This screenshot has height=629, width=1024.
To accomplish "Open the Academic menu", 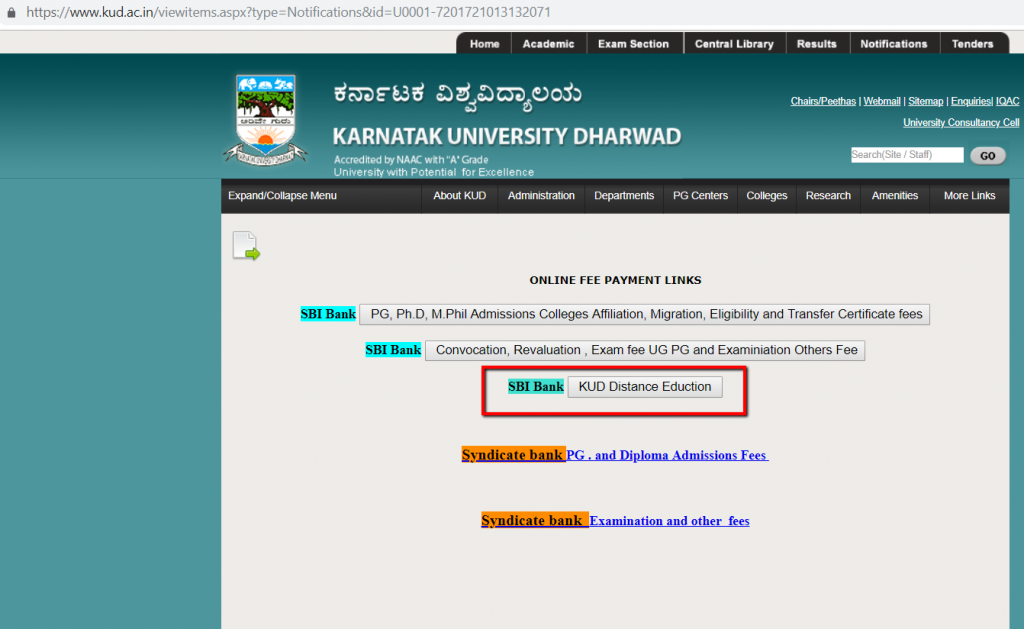I will [548, 43].
